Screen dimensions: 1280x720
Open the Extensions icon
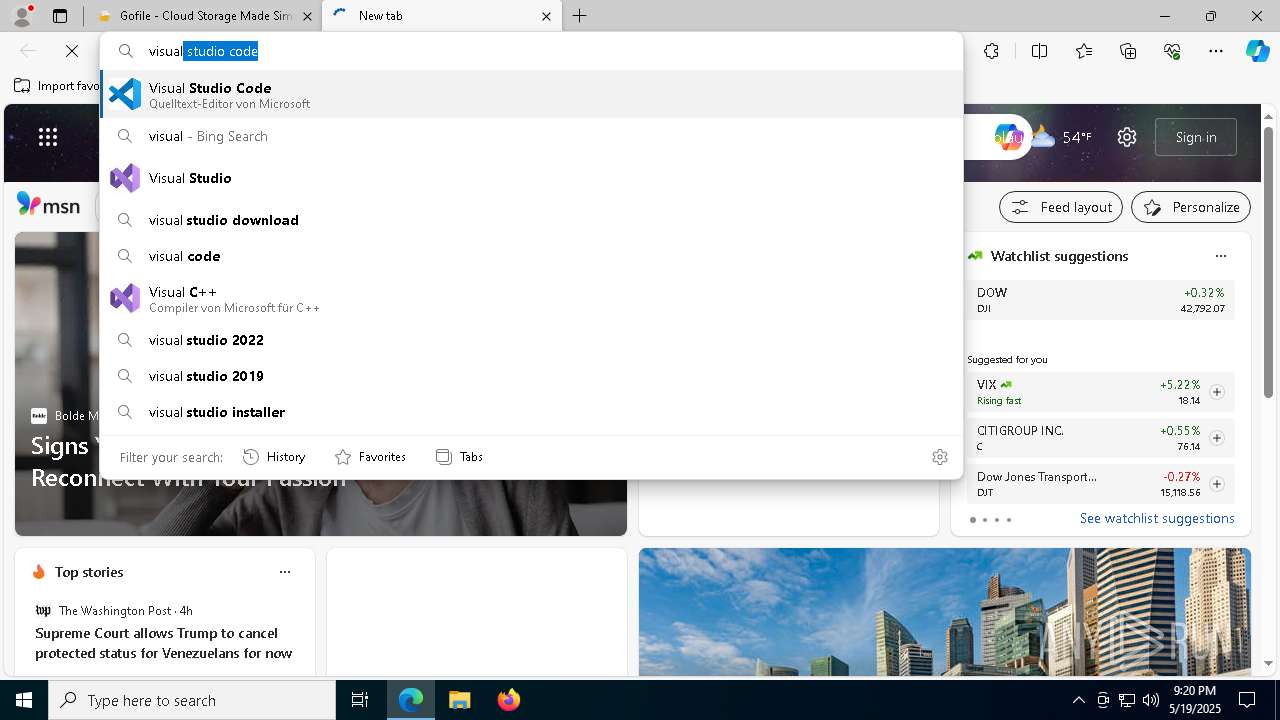(991, 51)
